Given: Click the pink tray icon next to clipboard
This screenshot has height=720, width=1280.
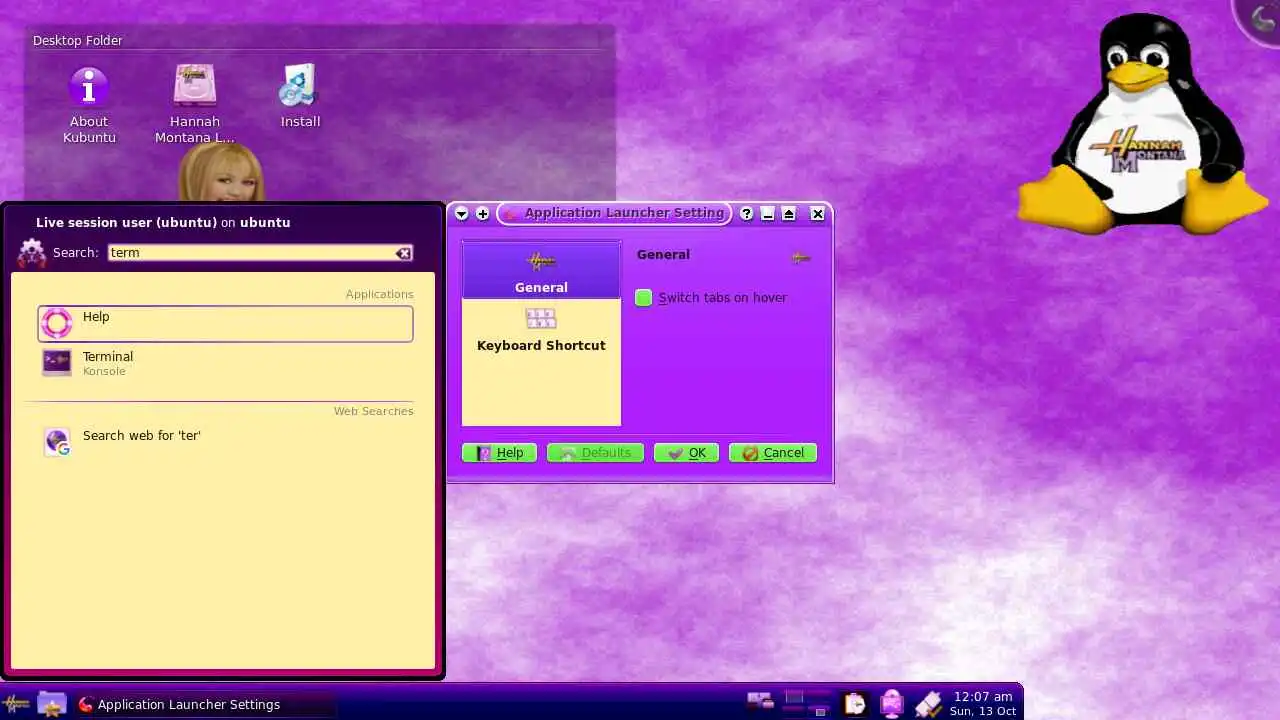Looking at the screenshot, I should pyautogui.click(x=891, y=704).
